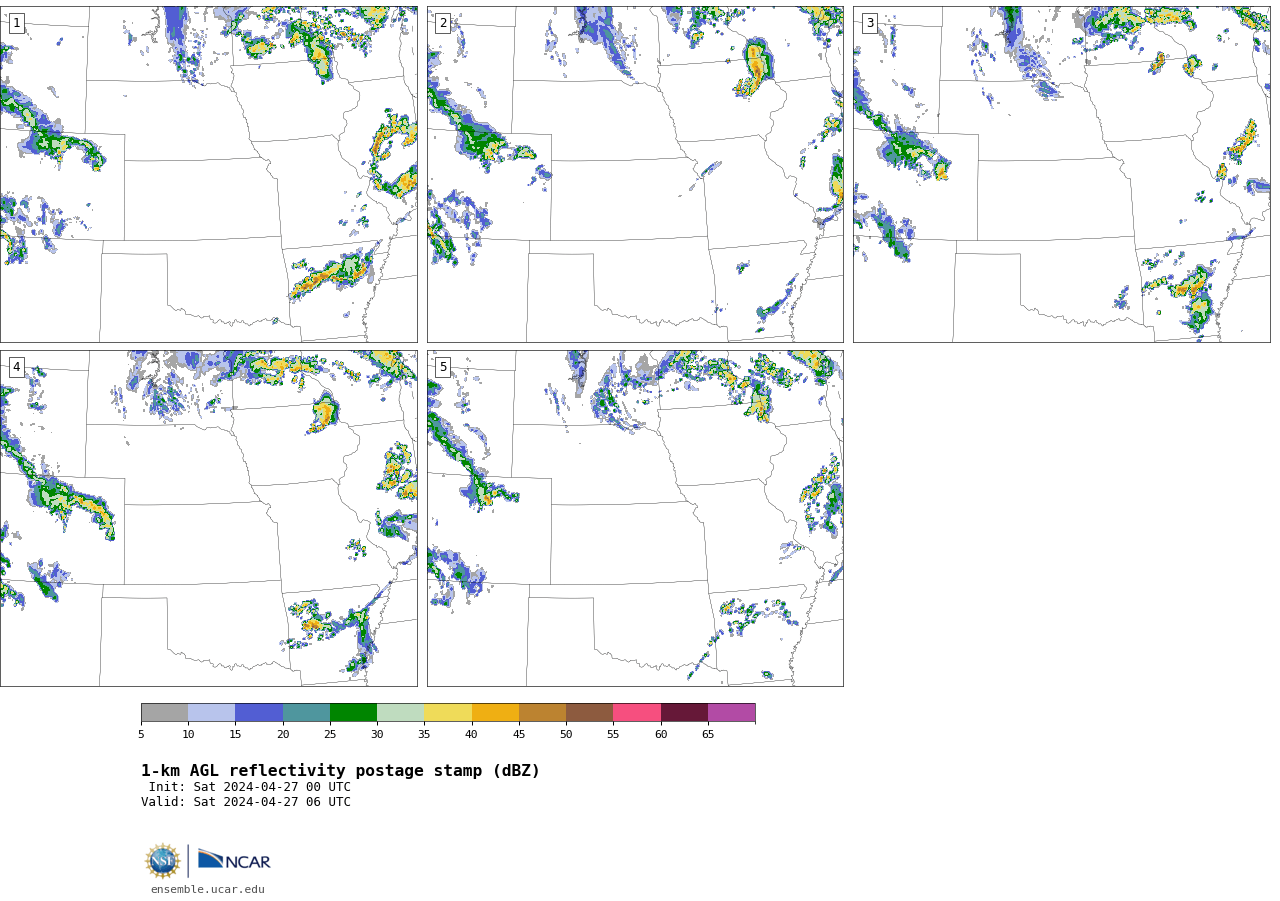This screenshot has width=1280, height=901.
Task: Click the brown 50-55 dBZ swatch
Action: [590, 713]
